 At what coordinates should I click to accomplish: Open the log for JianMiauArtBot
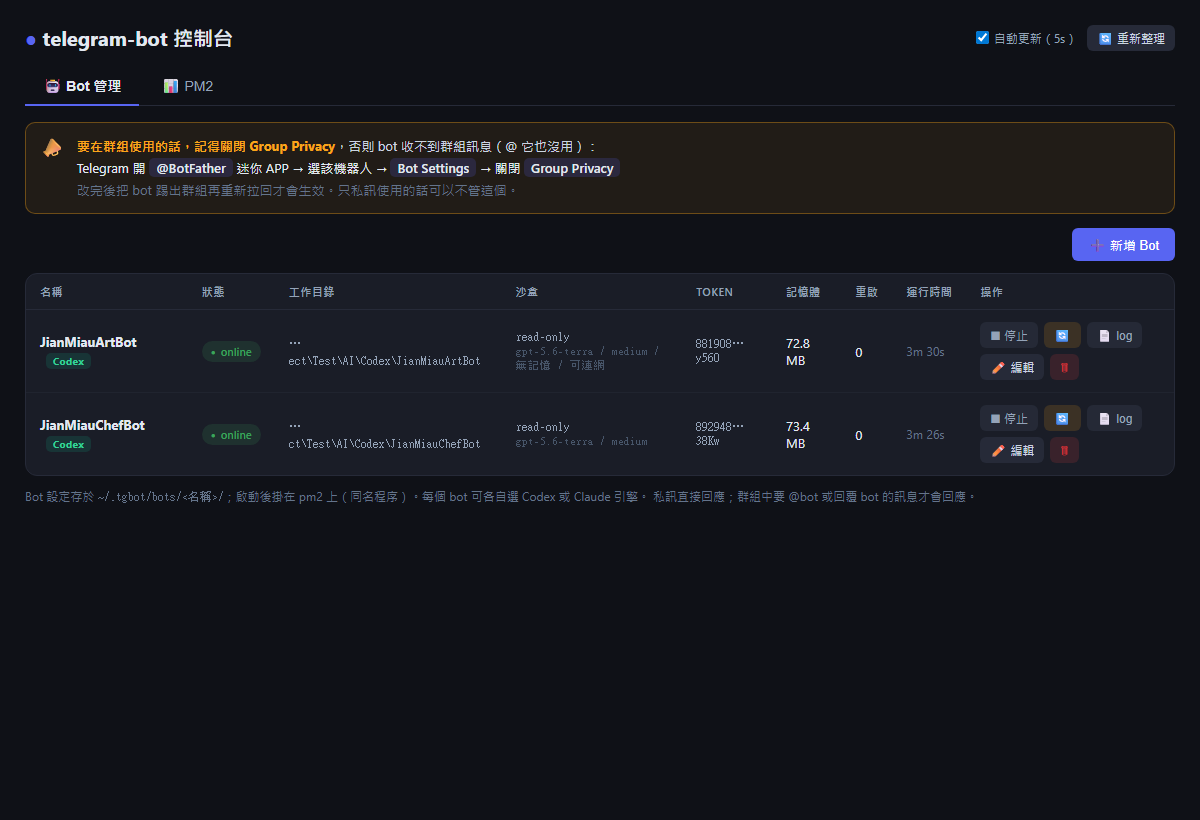[x=1114, y=335]
